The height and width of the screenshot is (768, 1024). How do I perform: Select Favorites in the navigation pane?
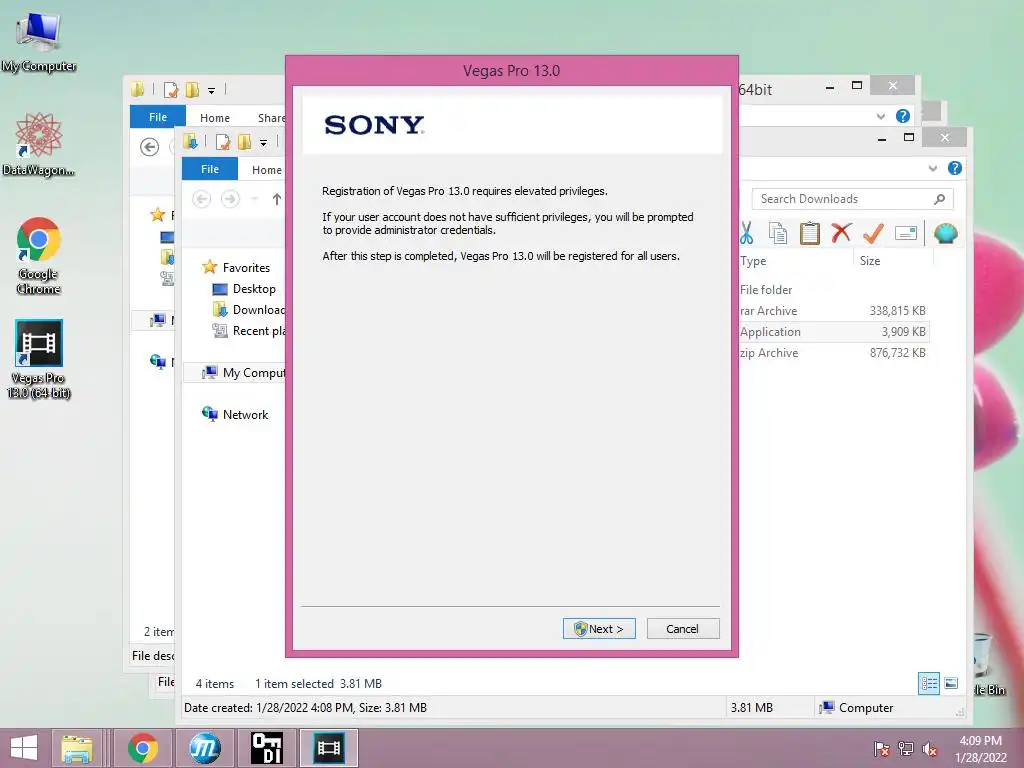tap(236, 267)
